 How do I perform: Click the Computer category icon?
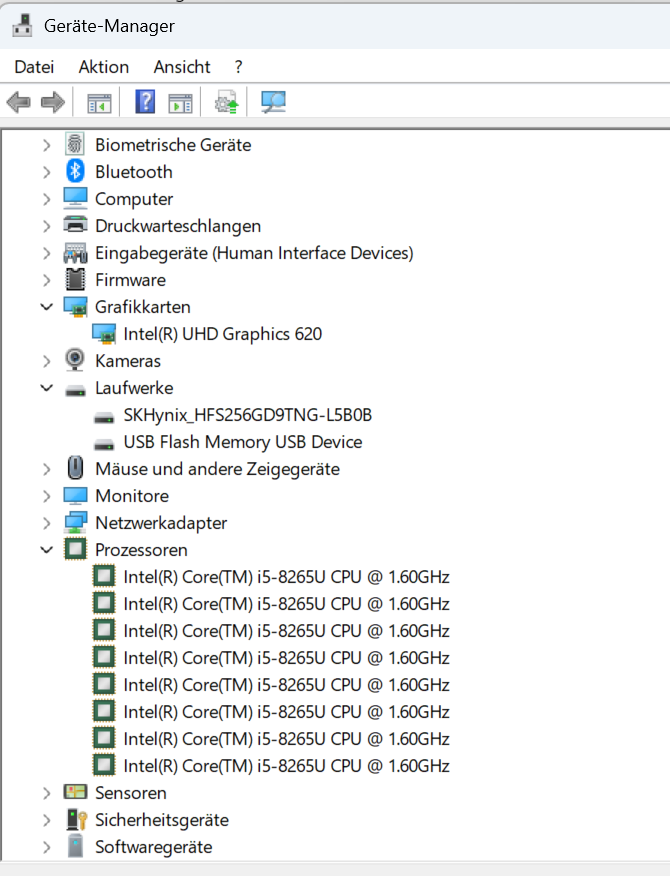[75, 198]
